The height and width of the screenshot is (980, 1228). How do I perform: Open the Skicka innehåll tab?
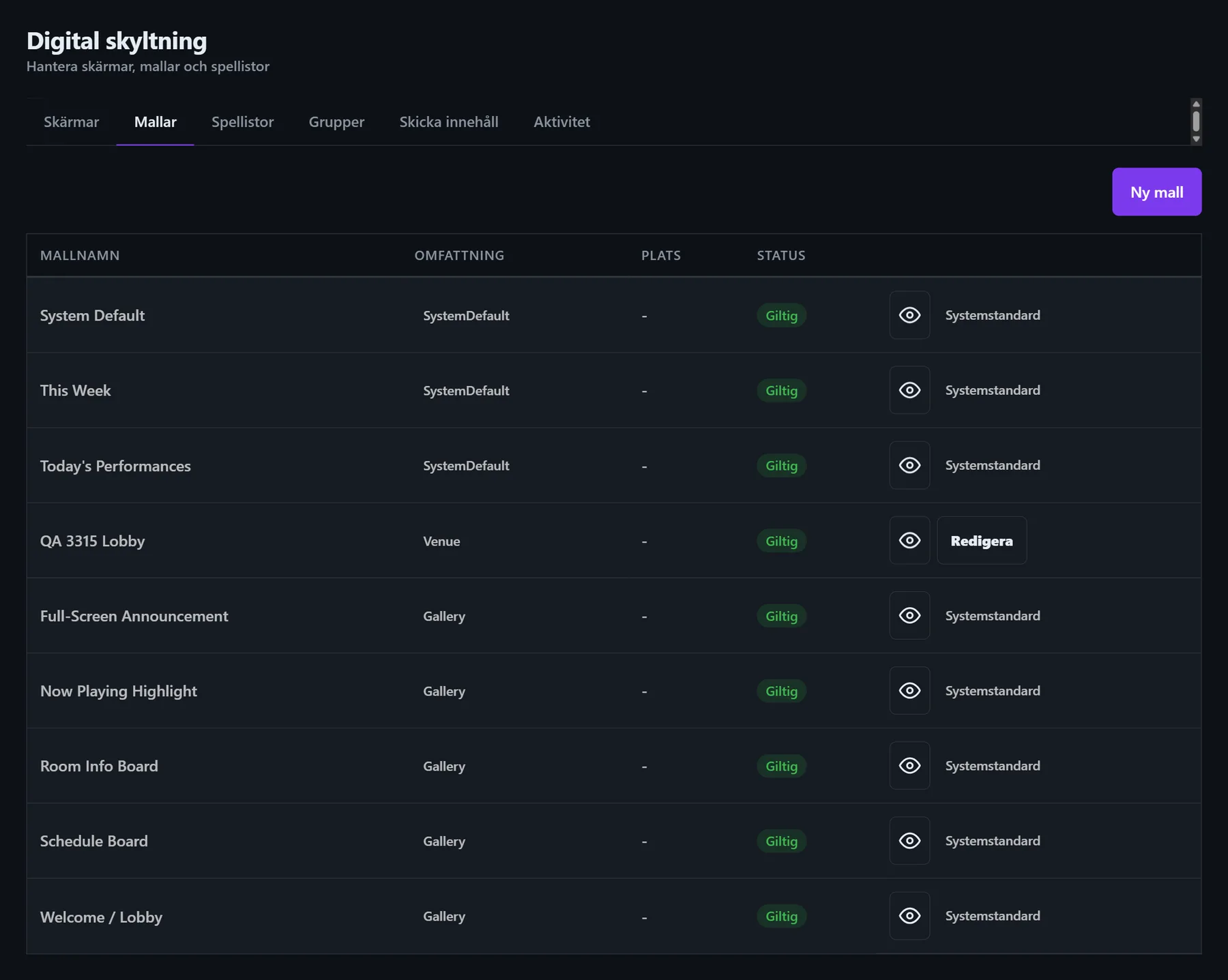pyautogui.click(x=449, y=122)
